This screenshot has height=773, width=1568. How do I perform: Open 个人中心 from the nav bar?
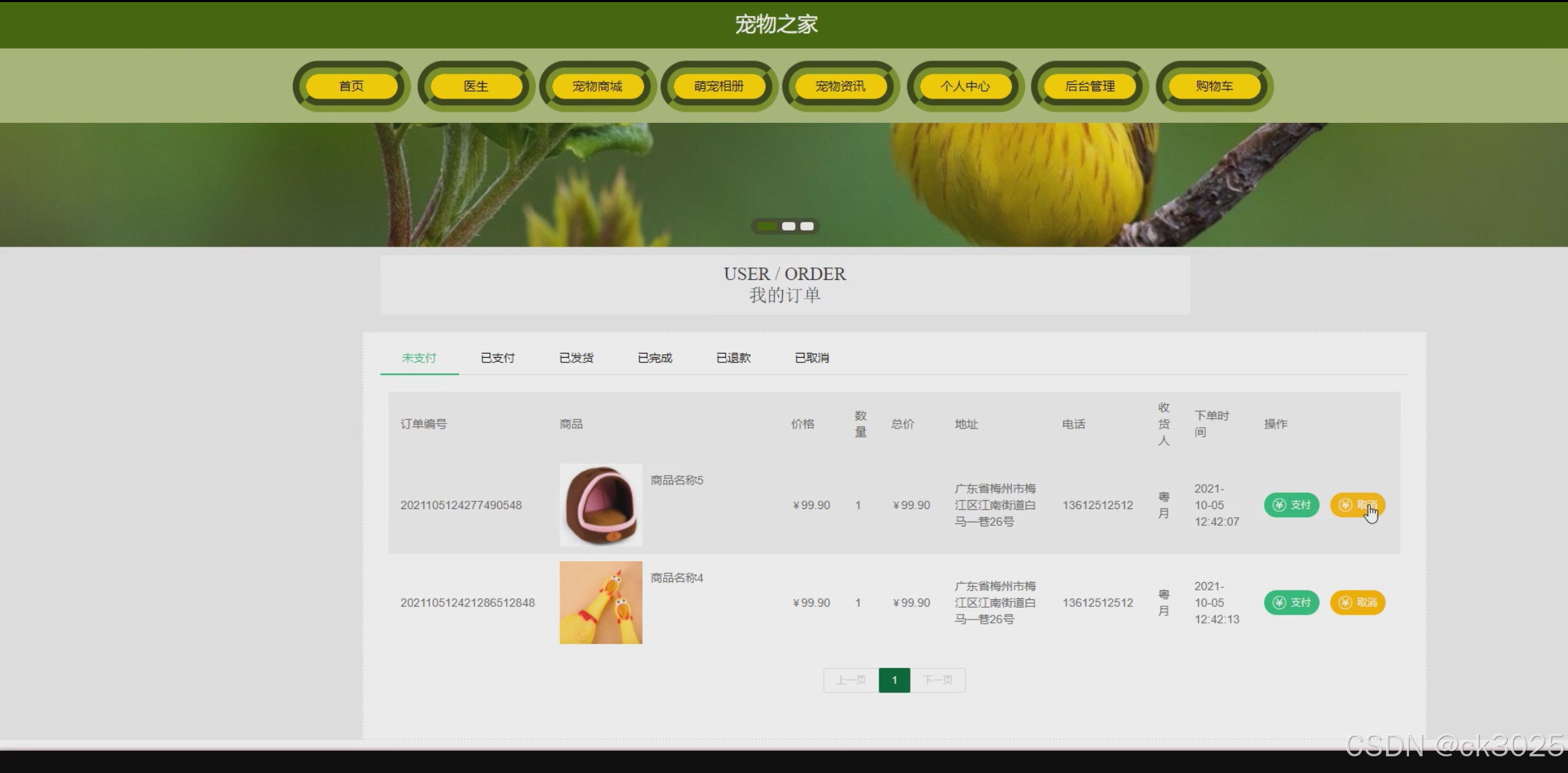pyautogui.click(x=966, y=86)
